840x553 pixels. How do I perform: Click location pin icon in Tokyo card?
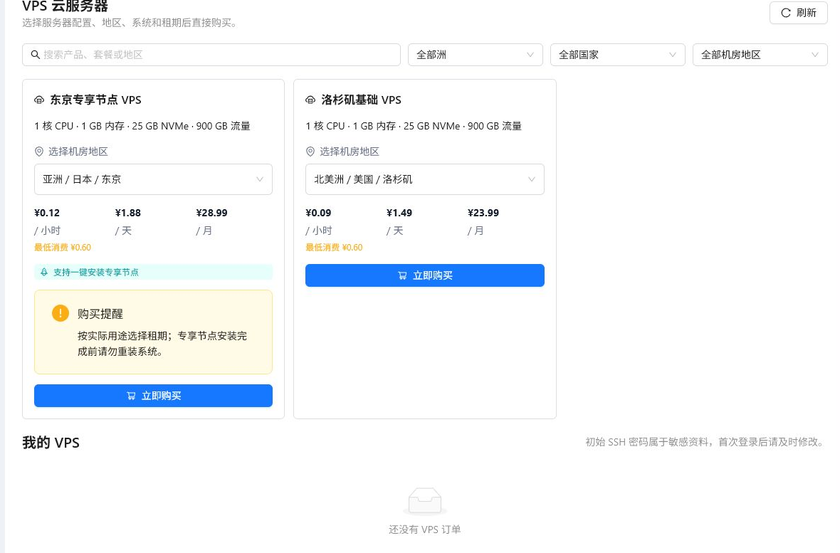(39, 152)
